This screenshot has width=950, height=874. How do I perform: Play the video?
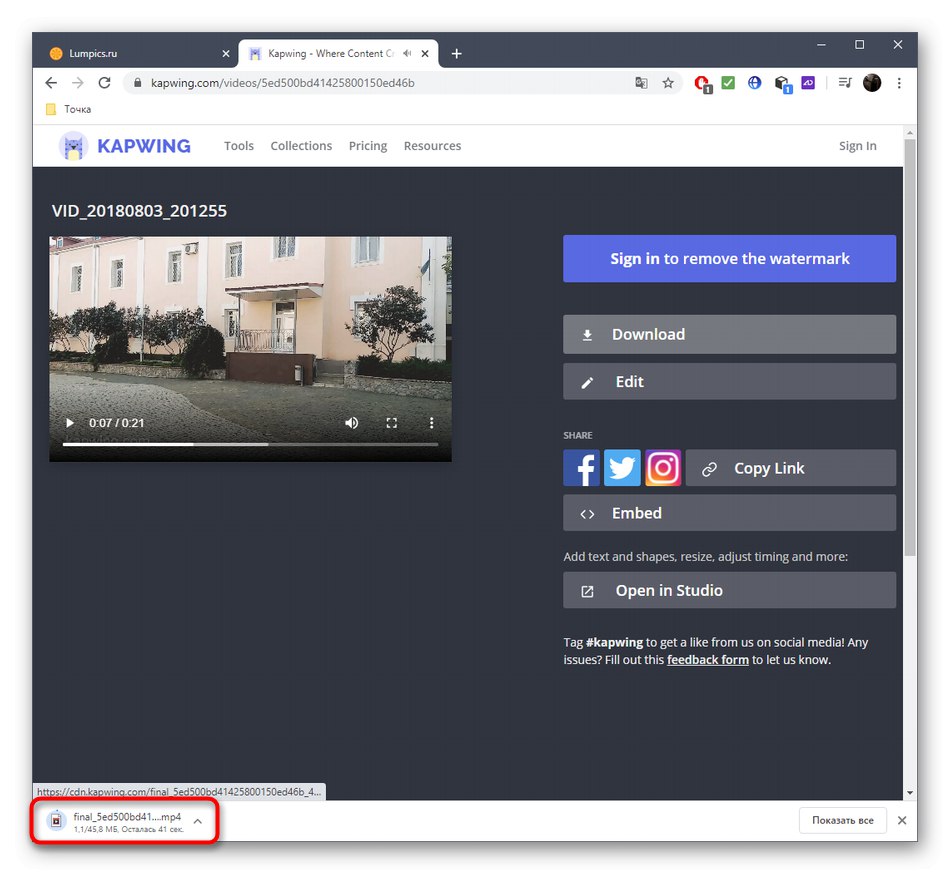pyautogui.click(x=70, y=423)
